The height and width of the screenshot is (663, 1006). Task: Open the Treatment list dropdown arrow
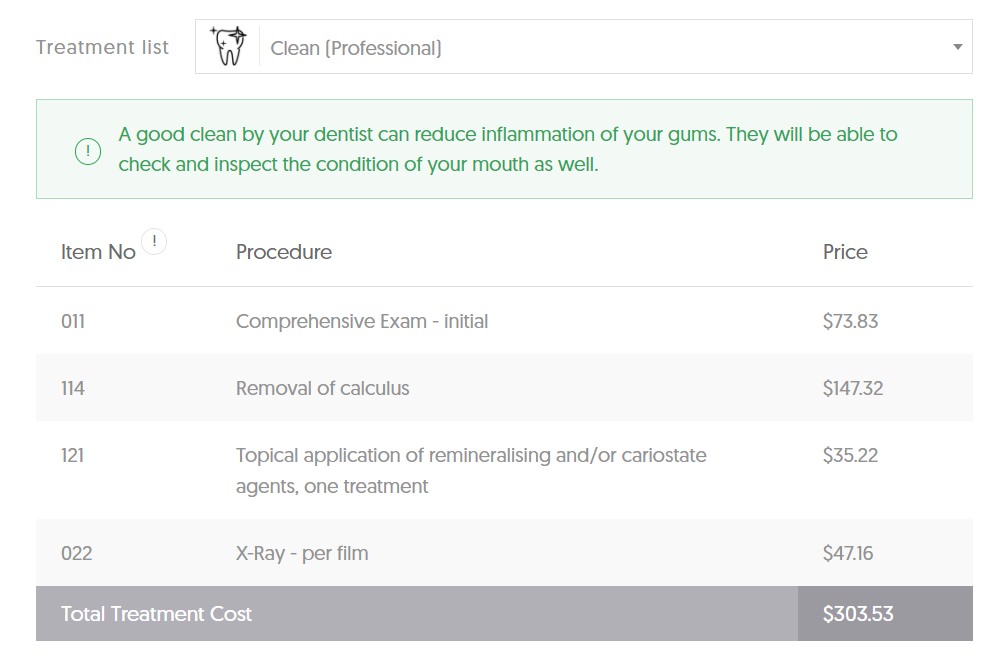point(957,47)
